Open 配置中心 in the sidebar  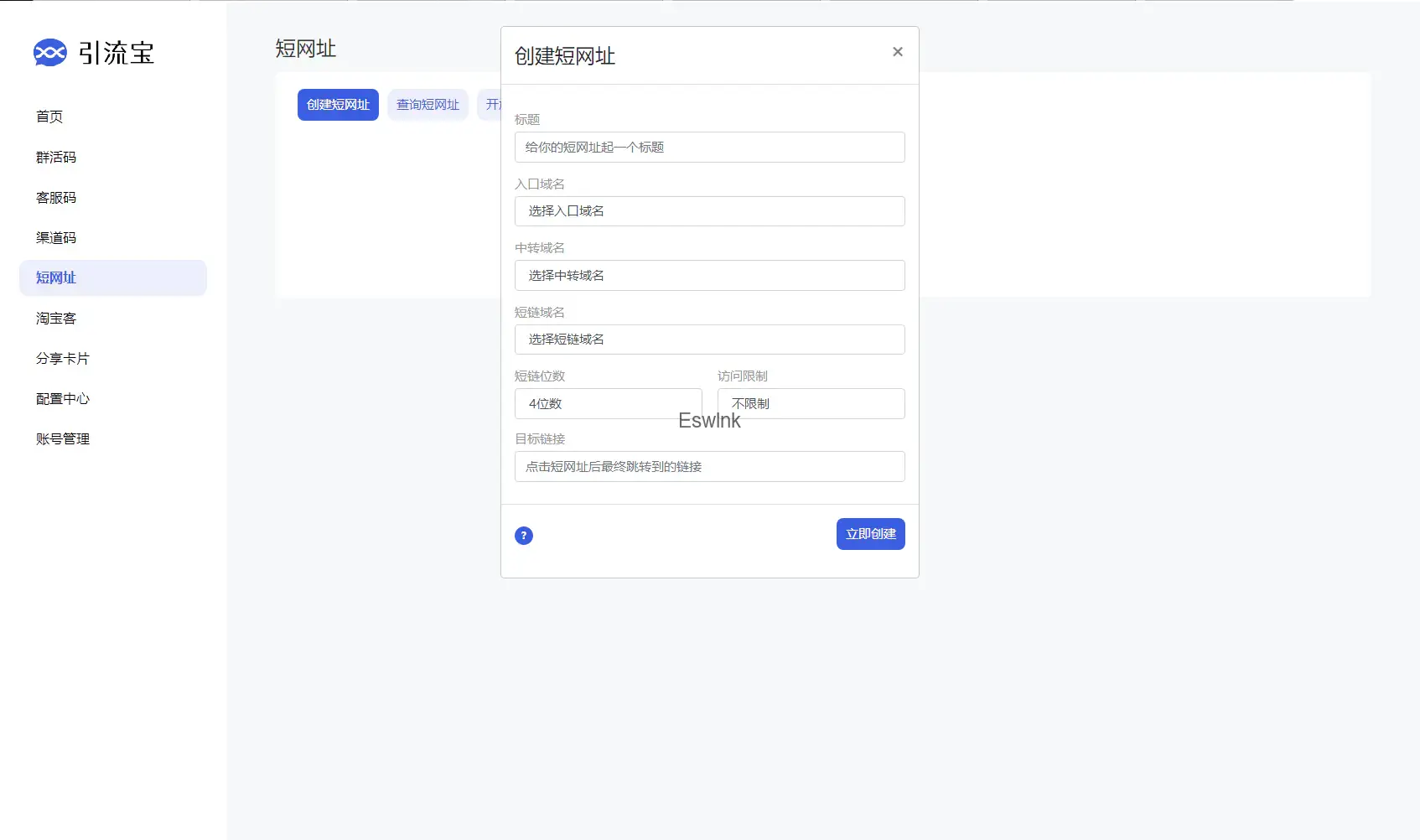coord(63,399)
